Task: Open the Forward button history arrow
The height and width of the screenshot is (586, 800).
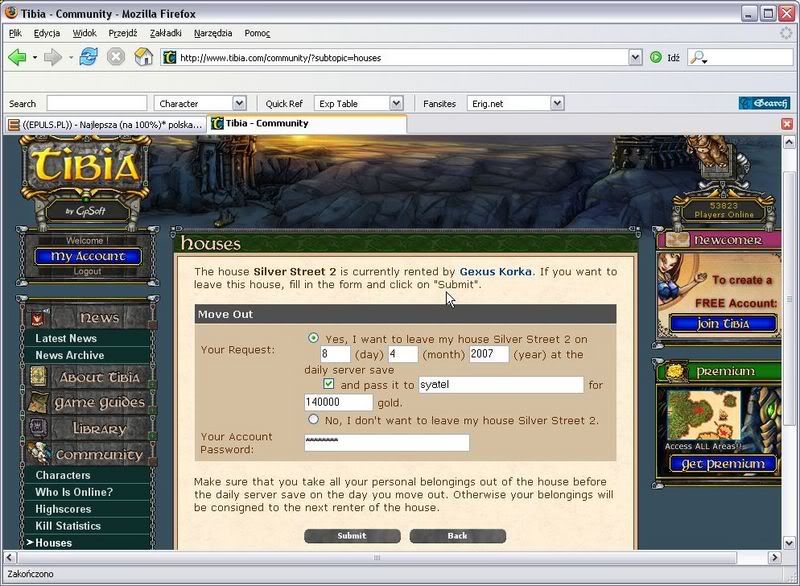Action: [71, 58]
